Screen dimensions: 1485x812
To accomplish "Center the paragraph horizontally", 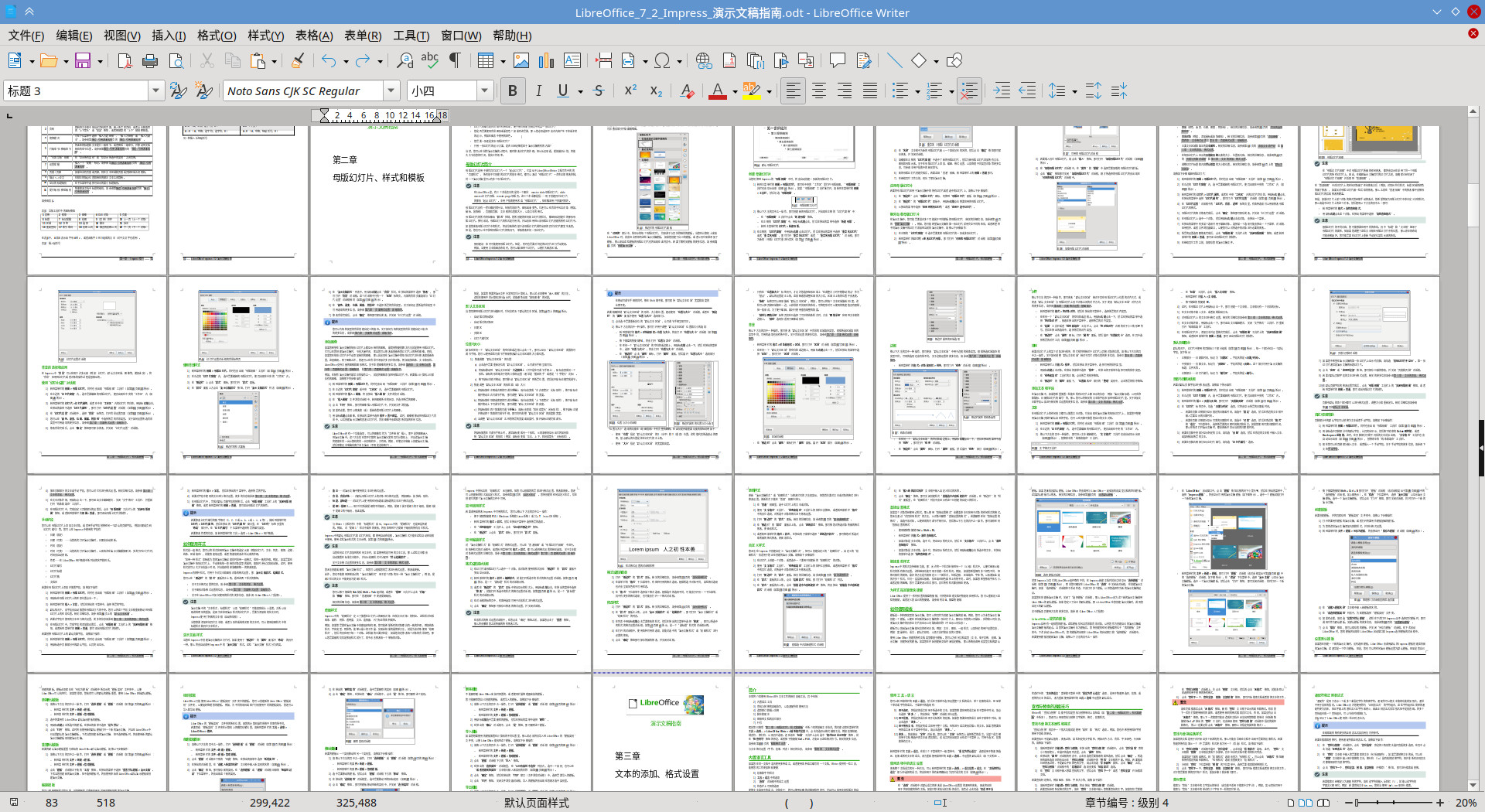I will [x=819, y=90].
